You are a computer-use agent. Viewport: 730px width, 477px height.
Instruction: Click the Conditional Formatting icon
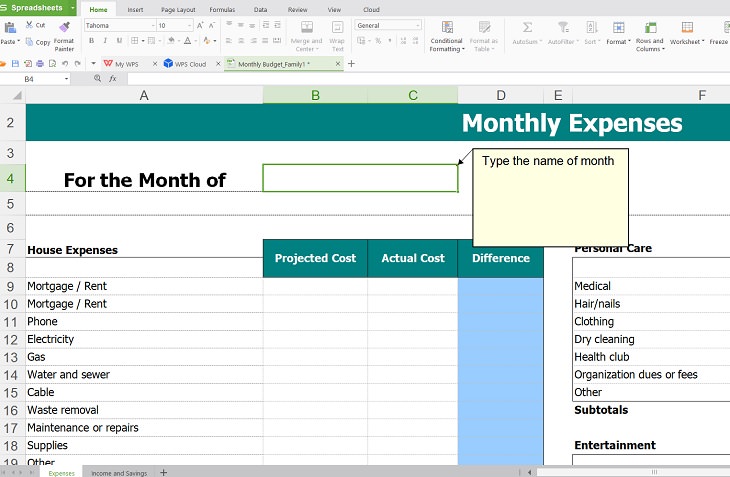point(447,27)
